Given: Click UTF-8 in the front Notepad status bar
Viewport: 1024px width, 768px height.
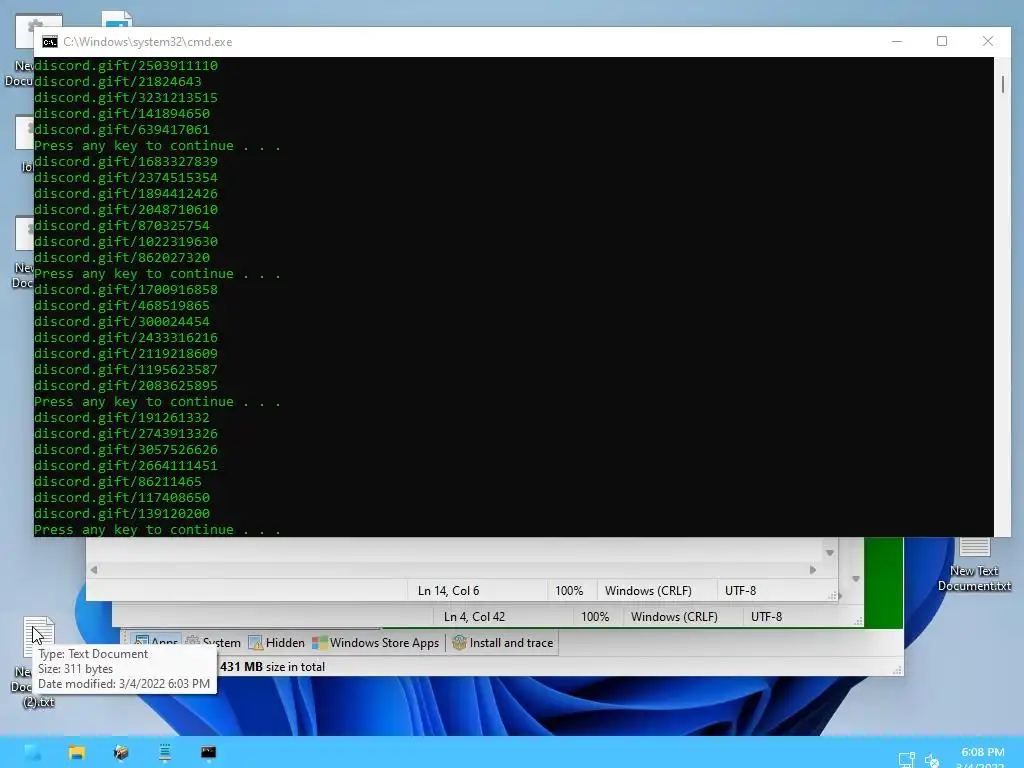Looking at the screenshot, I should 741,590.
